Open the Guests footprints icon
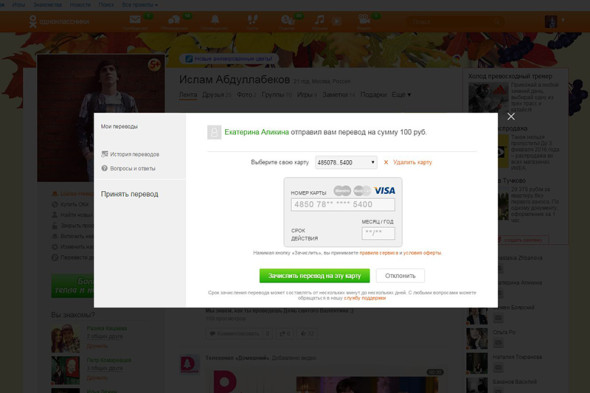Screen dimensions: 590x393 pyautogui.click(x=252, y=20)
